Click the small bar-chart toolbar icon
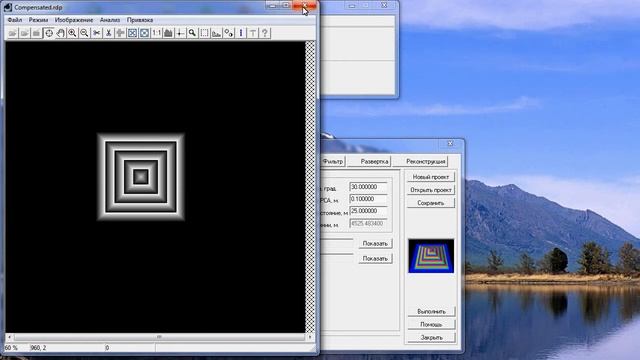The width and height of the screenshot is (640, 360). 216,33
